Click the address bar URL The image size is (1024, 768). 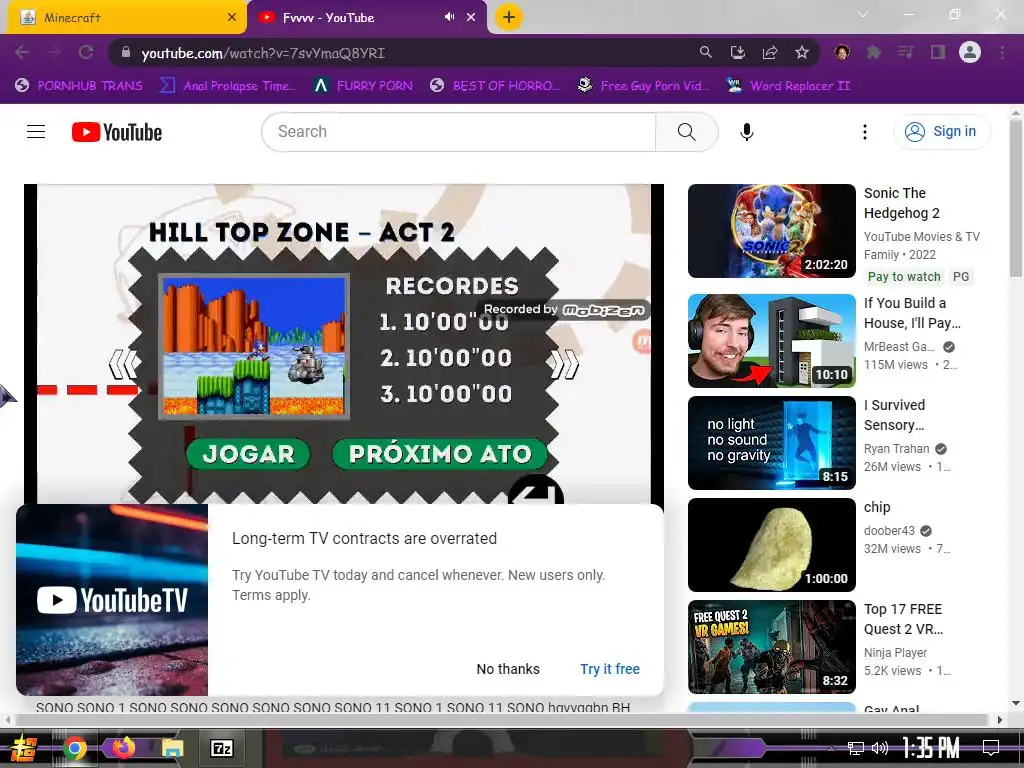[263, 53]
